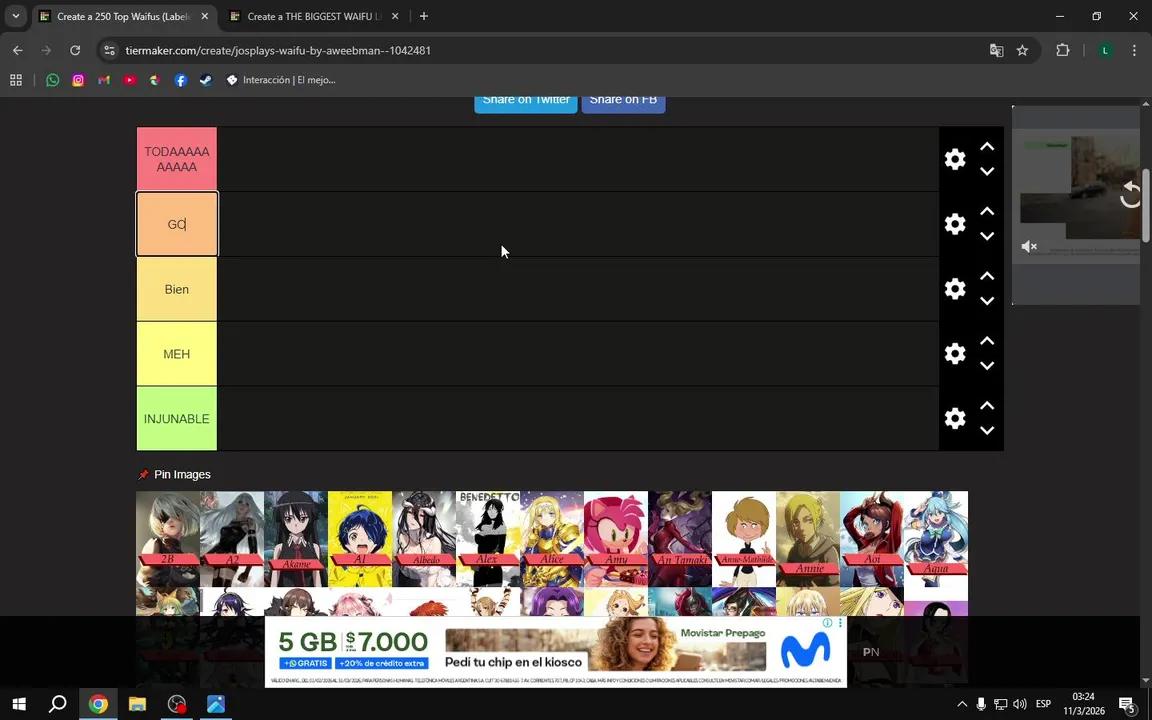Click the Windows Search icon in taskbar
The image size is (1152, 720).
pos(58,704)
